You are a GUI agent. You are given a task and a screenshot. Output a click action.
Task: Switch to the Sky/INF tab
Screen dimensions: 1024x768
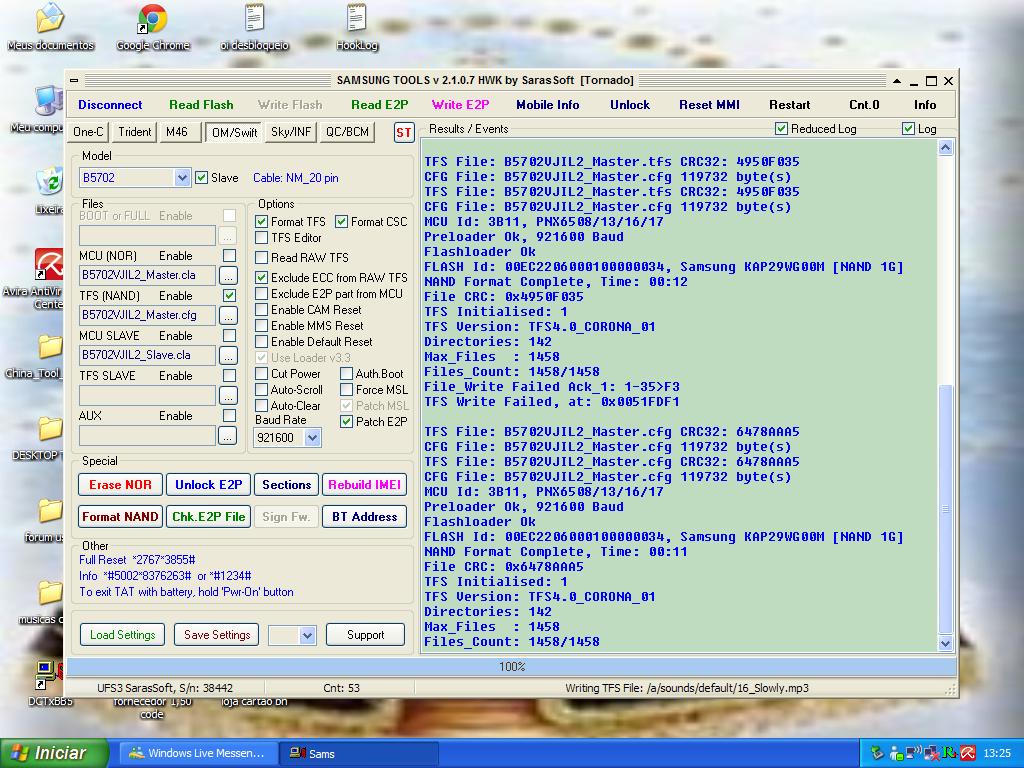tap(291, 132)
